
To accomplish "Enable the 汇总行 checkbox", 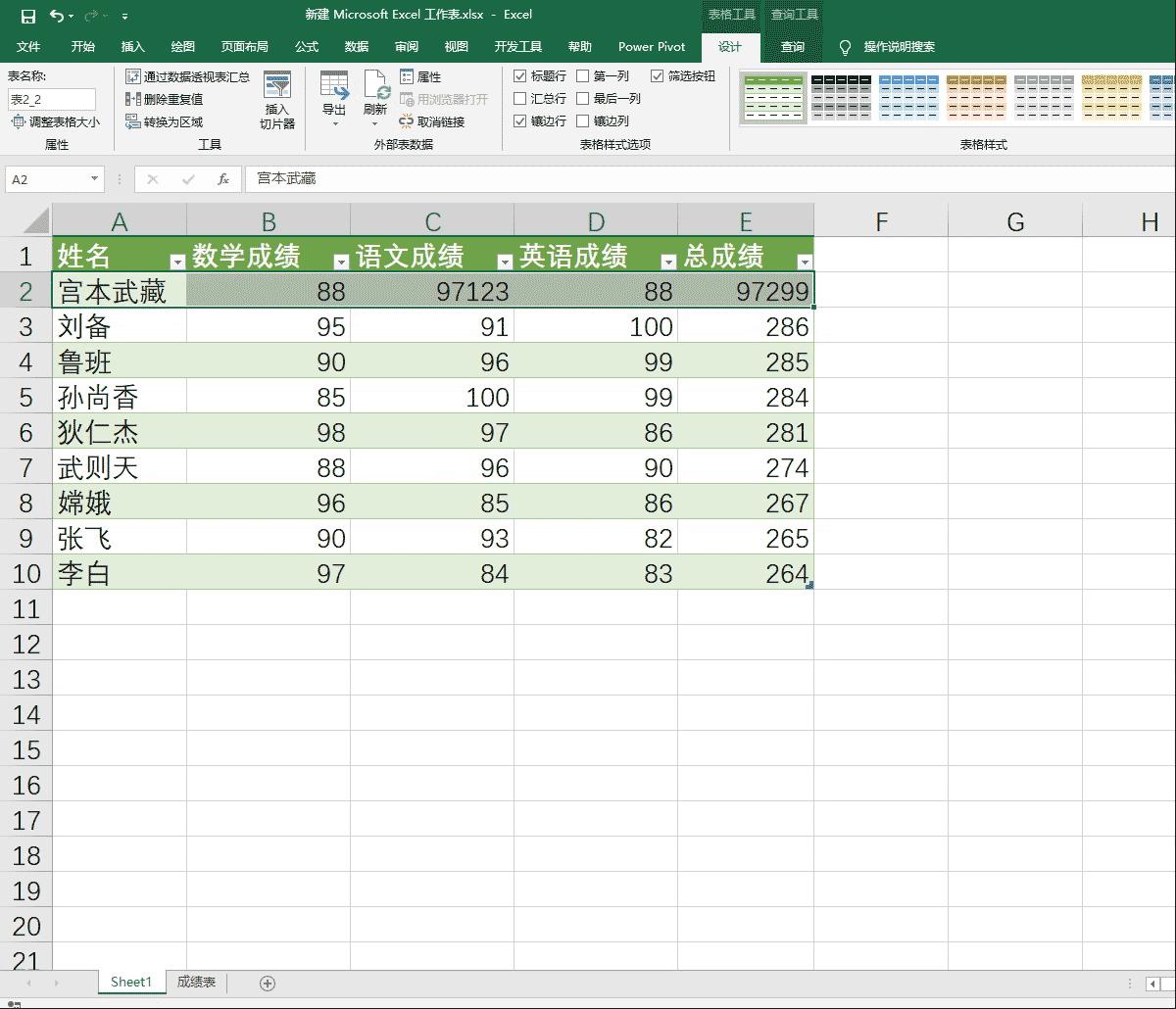I will [520, 99].
